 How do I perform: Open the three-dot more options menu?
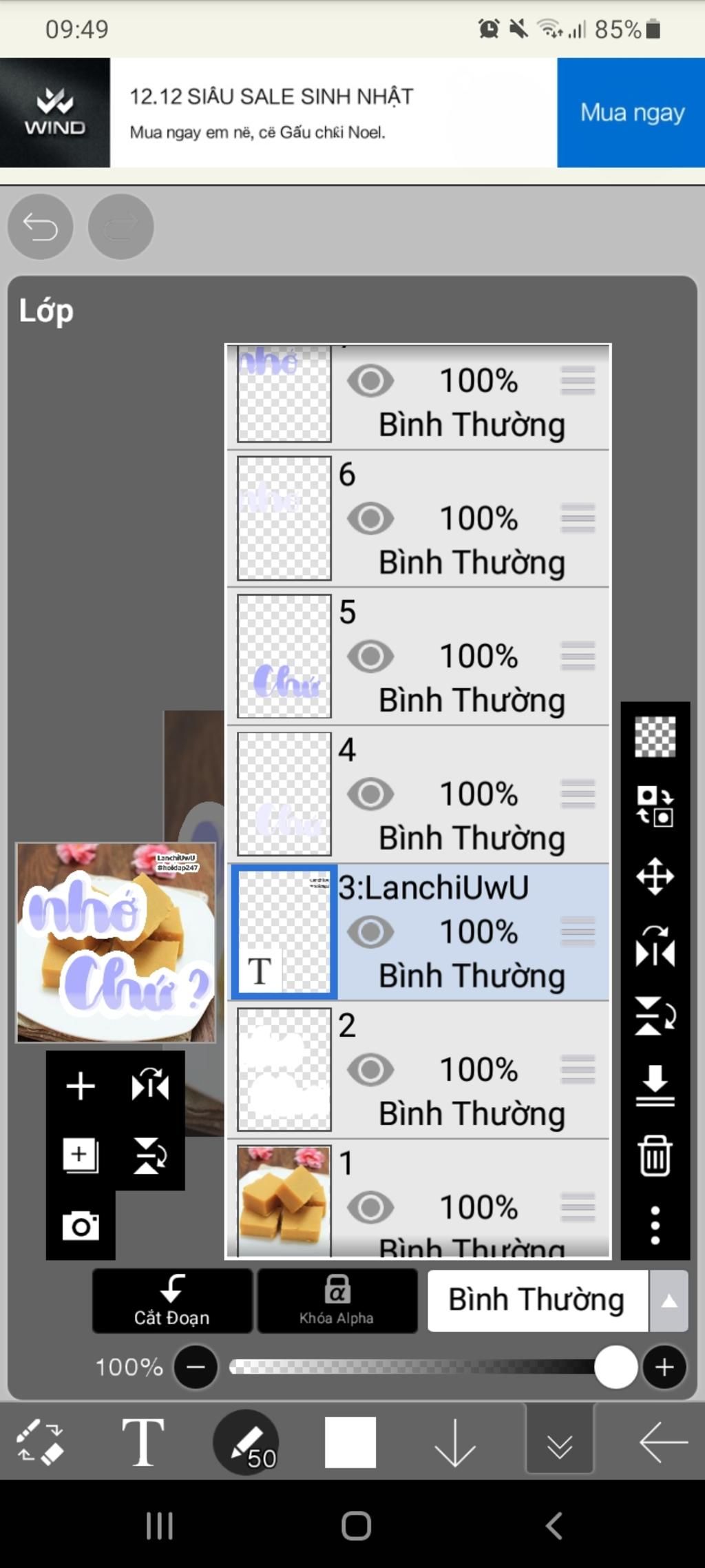pyautogui.click(x=655, y=1225)
